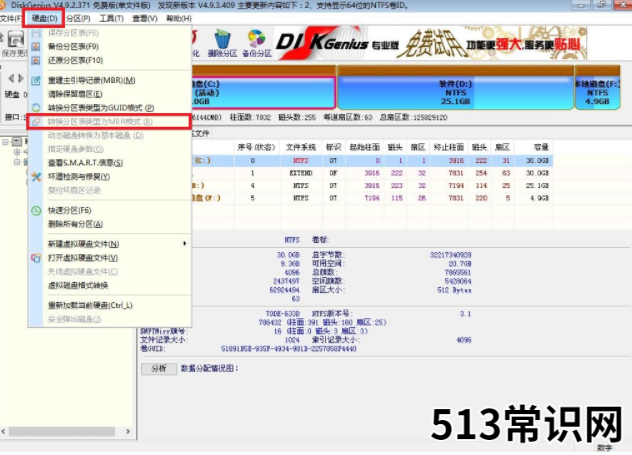
Task: Select the highlighted C: row with 30.0GB
Action: tap(373, 160)
